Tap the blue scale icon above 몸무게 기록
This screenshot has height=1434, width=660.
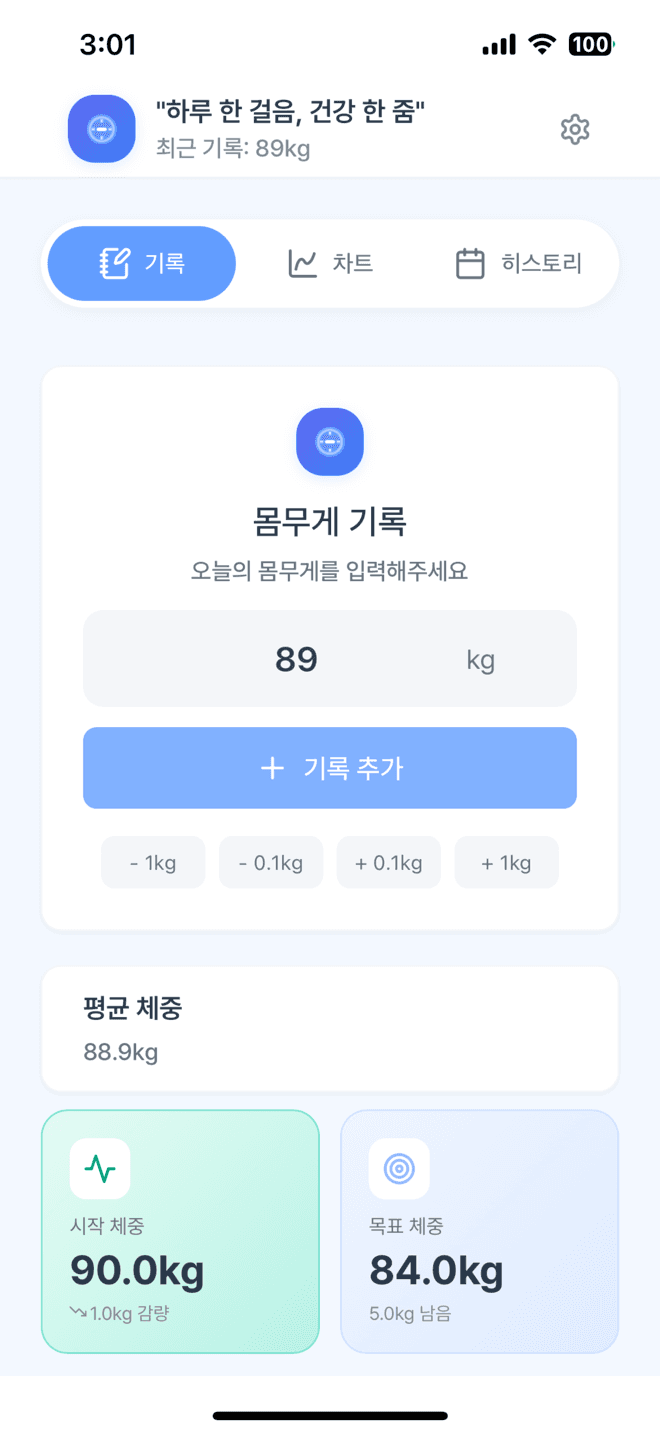pos(330,442)
